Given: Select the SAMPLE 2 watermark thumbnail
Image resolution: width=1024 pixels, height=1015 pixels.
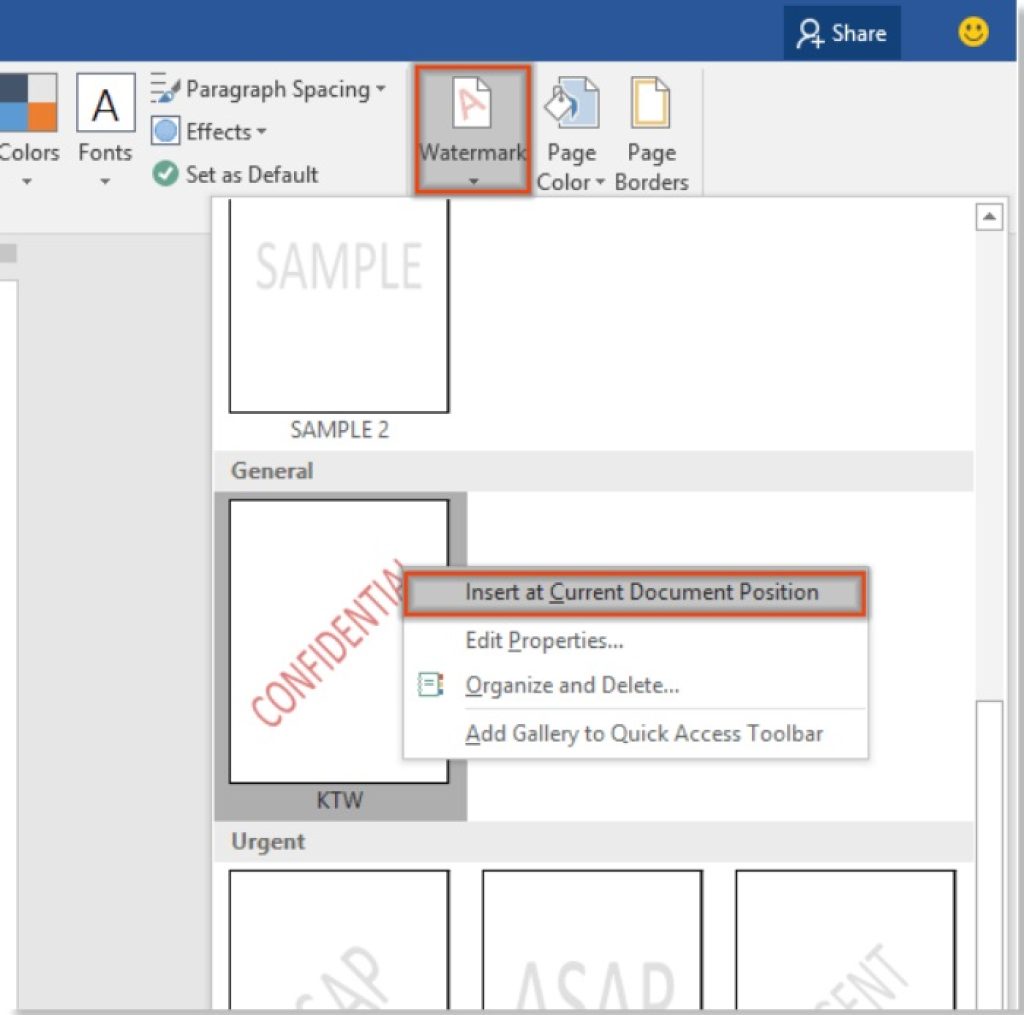Looking at the screenshot, I should pos(339,305).
